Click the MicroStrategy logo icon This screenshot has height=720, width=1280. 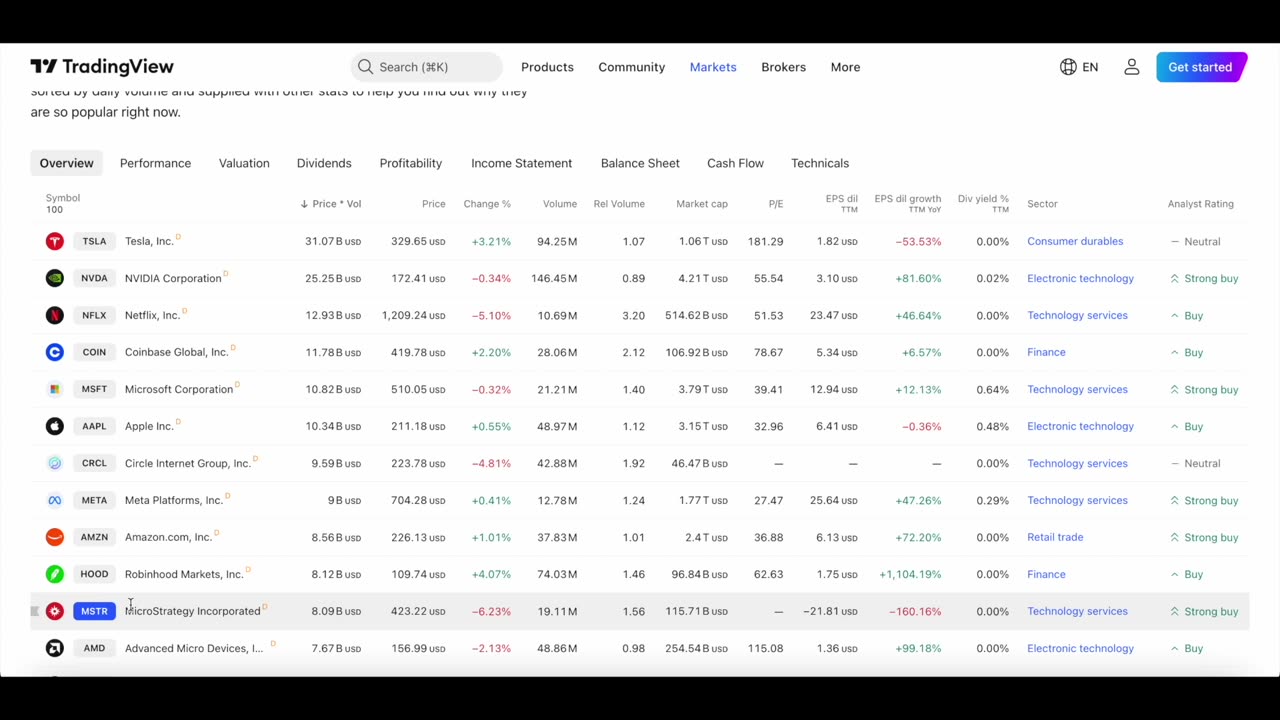(x=55, y=611)
